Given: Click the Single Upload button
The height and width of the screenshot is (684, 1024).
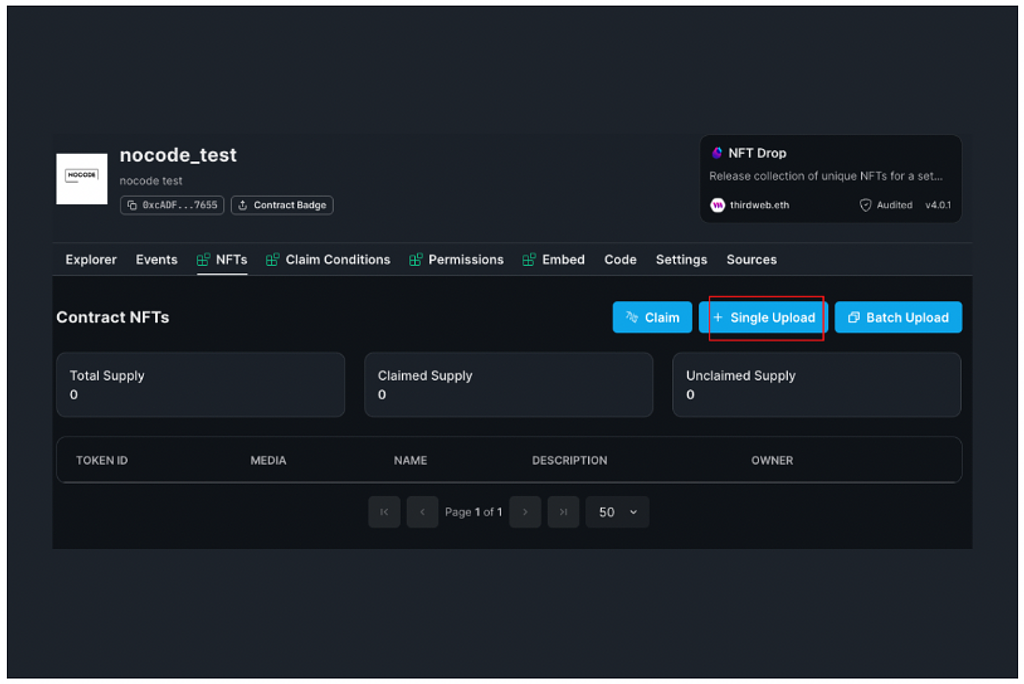Looking at the screenshot, I should (x=764, y=318).
